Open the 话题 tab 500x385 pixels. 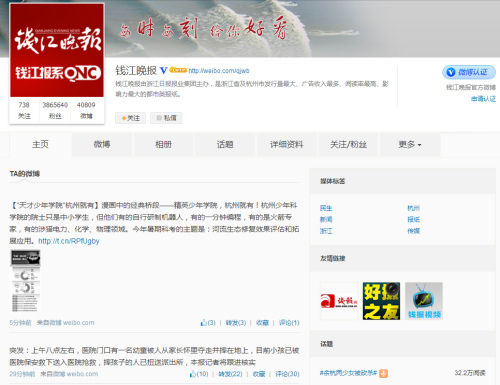click(225, 145)
